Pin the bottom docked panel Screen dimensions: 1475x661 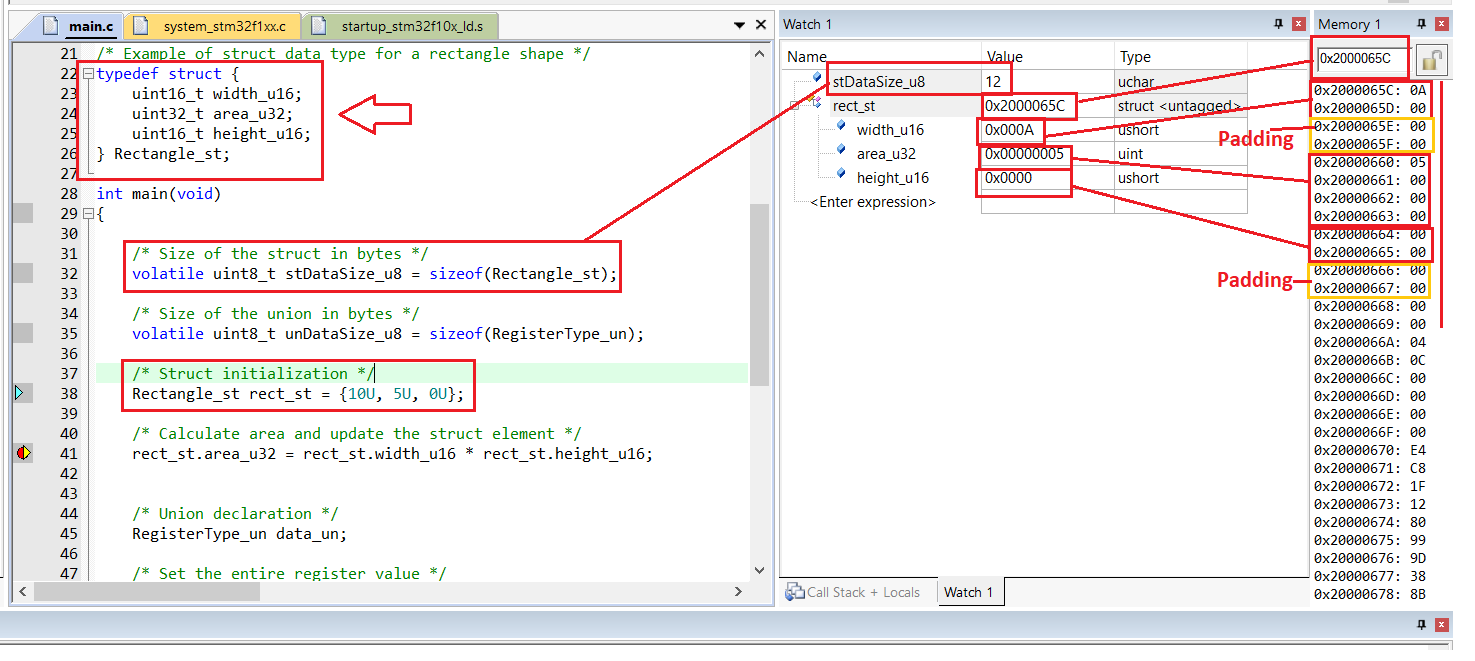tap(1422, 625)
